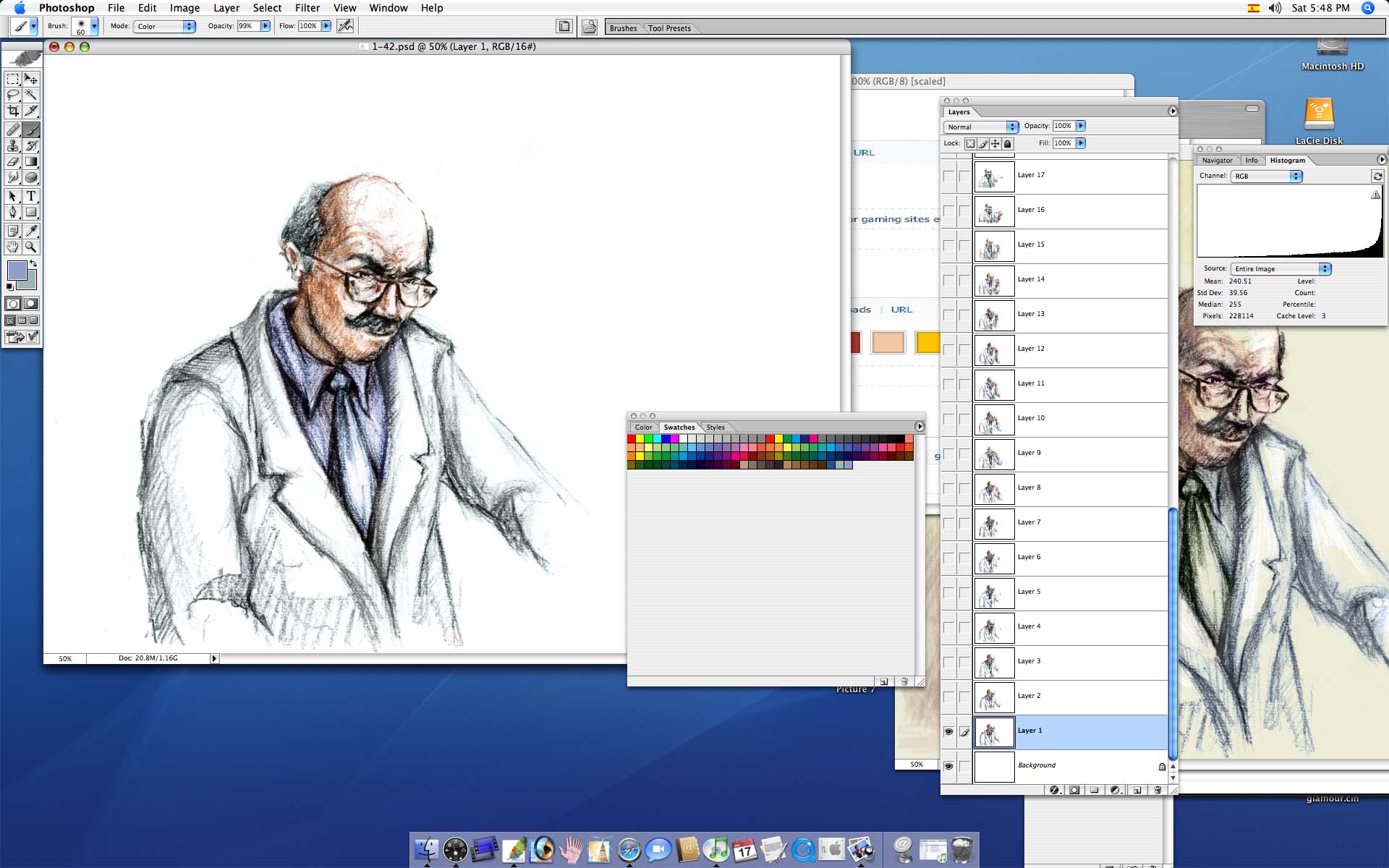Select the Healing Brush tool
1389x868 pixels.
(x=13, y=130)
